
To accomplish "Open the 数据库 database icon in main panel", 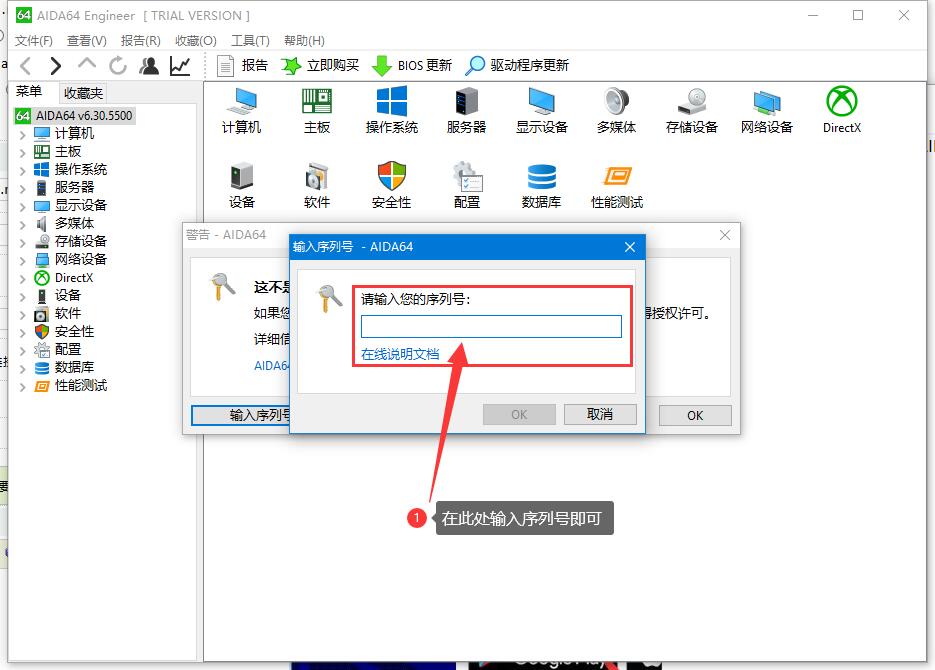I will (x=541, y=185).
